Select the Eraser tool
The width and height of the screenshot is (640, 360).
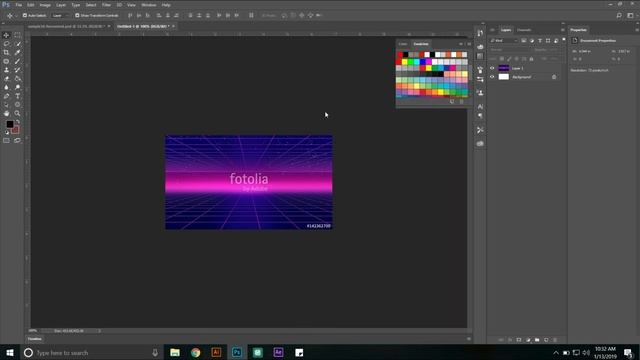[x=6, y=79]
